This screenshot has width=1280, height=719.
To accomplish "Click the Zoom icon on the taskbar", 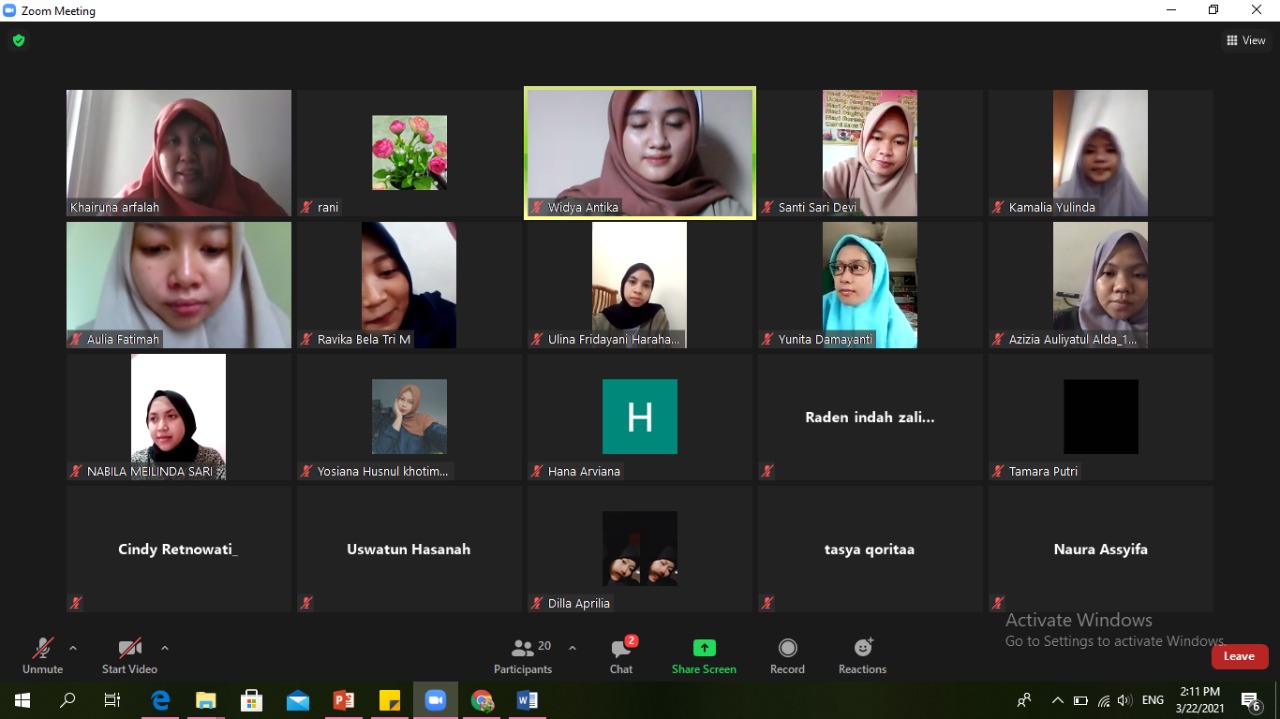I will point(435,700).
